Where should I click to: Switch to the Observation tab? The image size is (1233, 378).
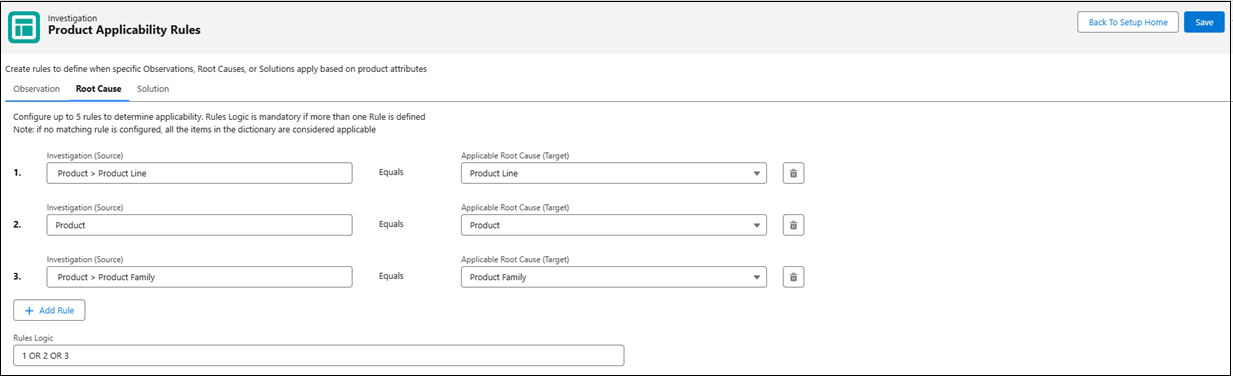pyautogui.click(x=36, y=89)
